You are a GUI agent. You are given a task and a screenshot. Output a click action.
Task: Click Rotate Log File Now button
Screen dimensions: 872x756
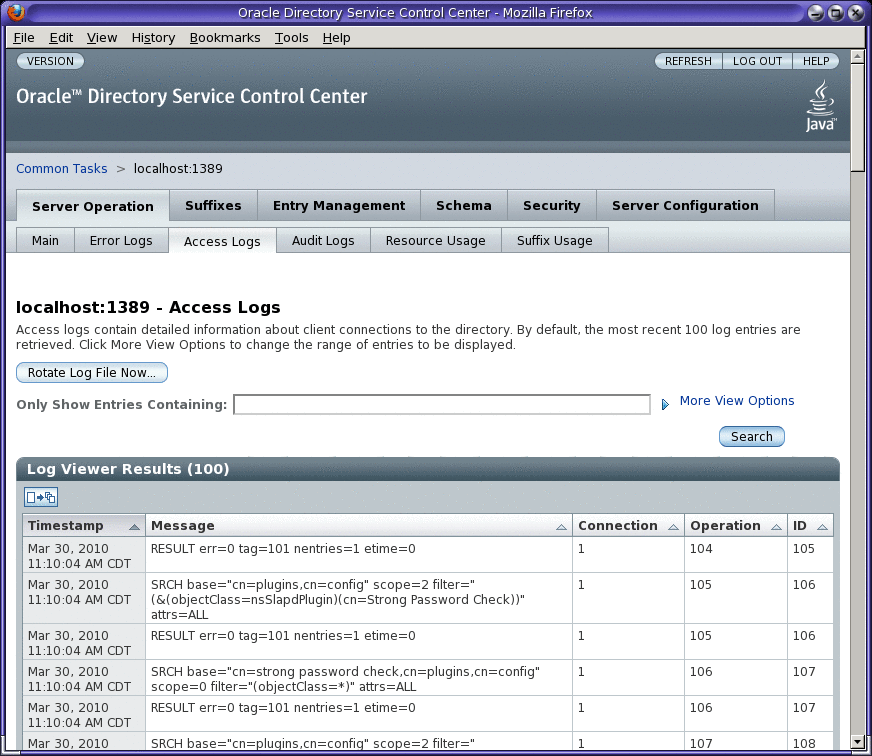pyautogui.click(x=92, y=372)
